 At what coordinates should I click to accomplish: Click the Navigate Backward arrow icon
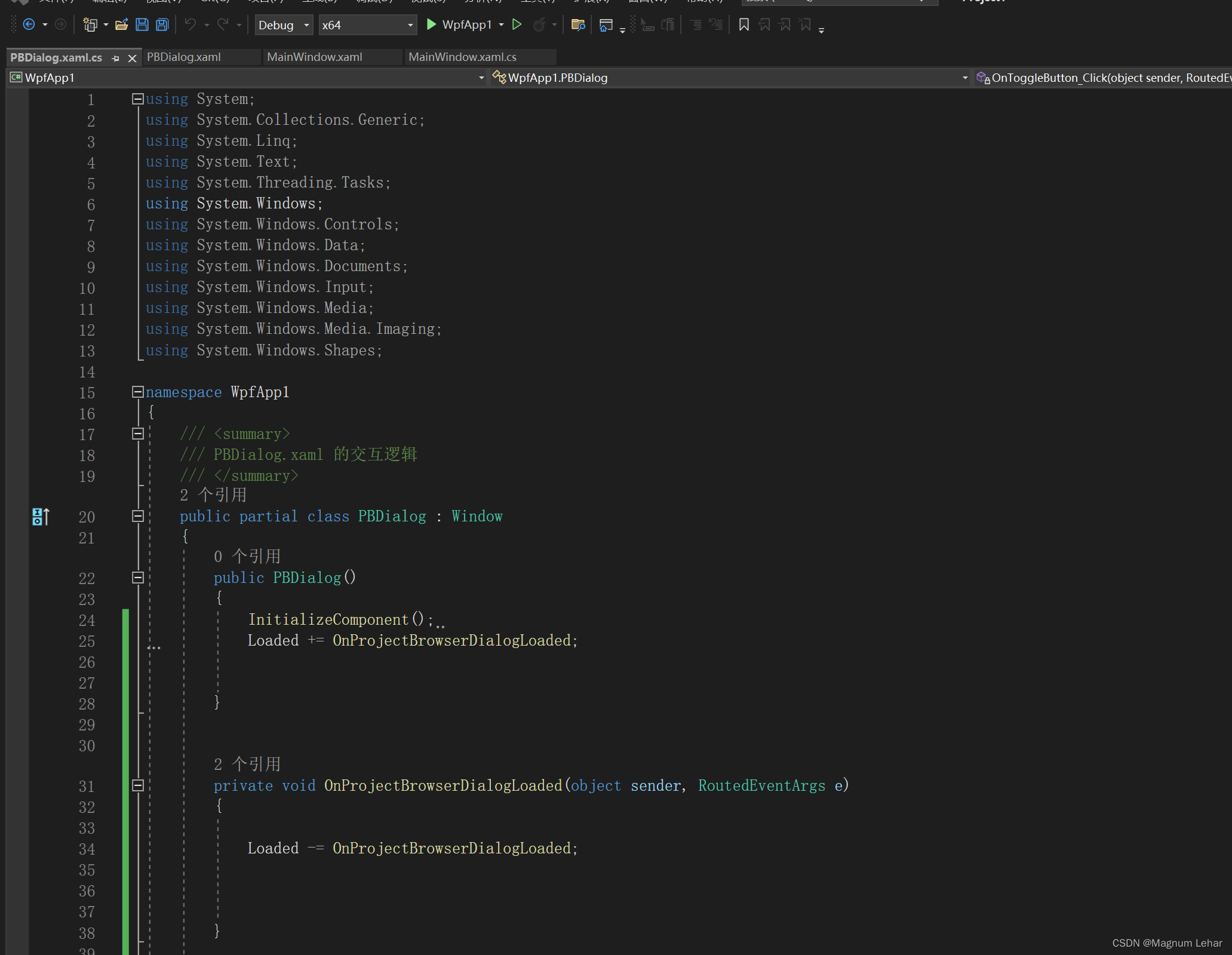pyautogui.click(x=29, y=24)
